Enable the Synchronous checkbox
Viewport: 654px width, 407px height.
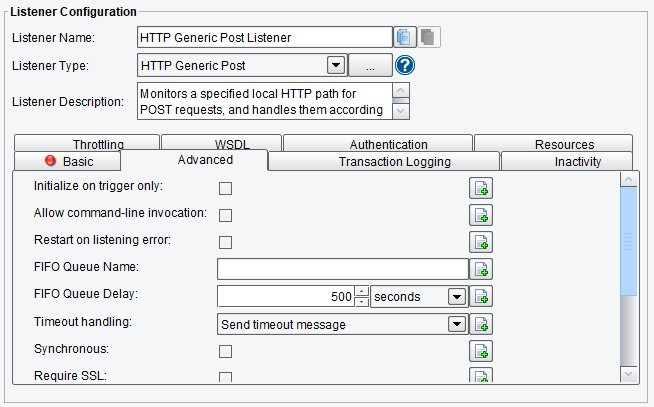(x=225, y=352)
